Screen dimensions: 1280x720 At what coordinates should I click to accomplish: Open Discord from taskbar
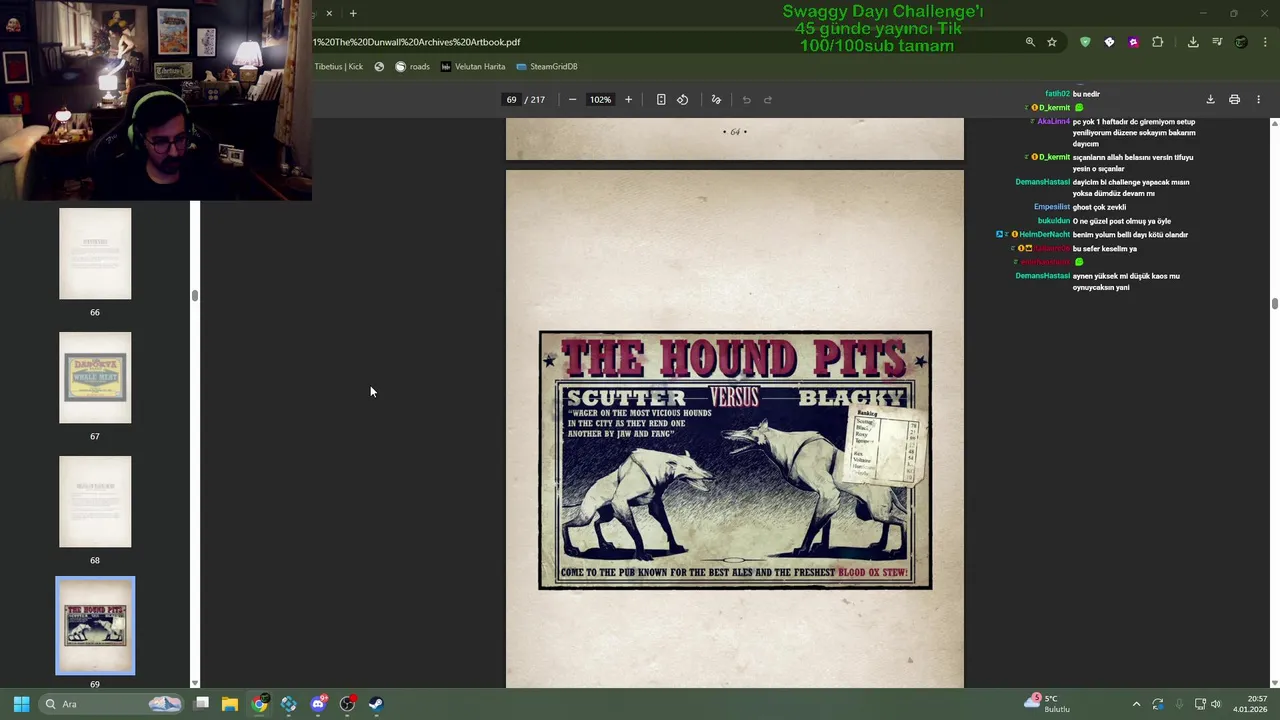318,704
